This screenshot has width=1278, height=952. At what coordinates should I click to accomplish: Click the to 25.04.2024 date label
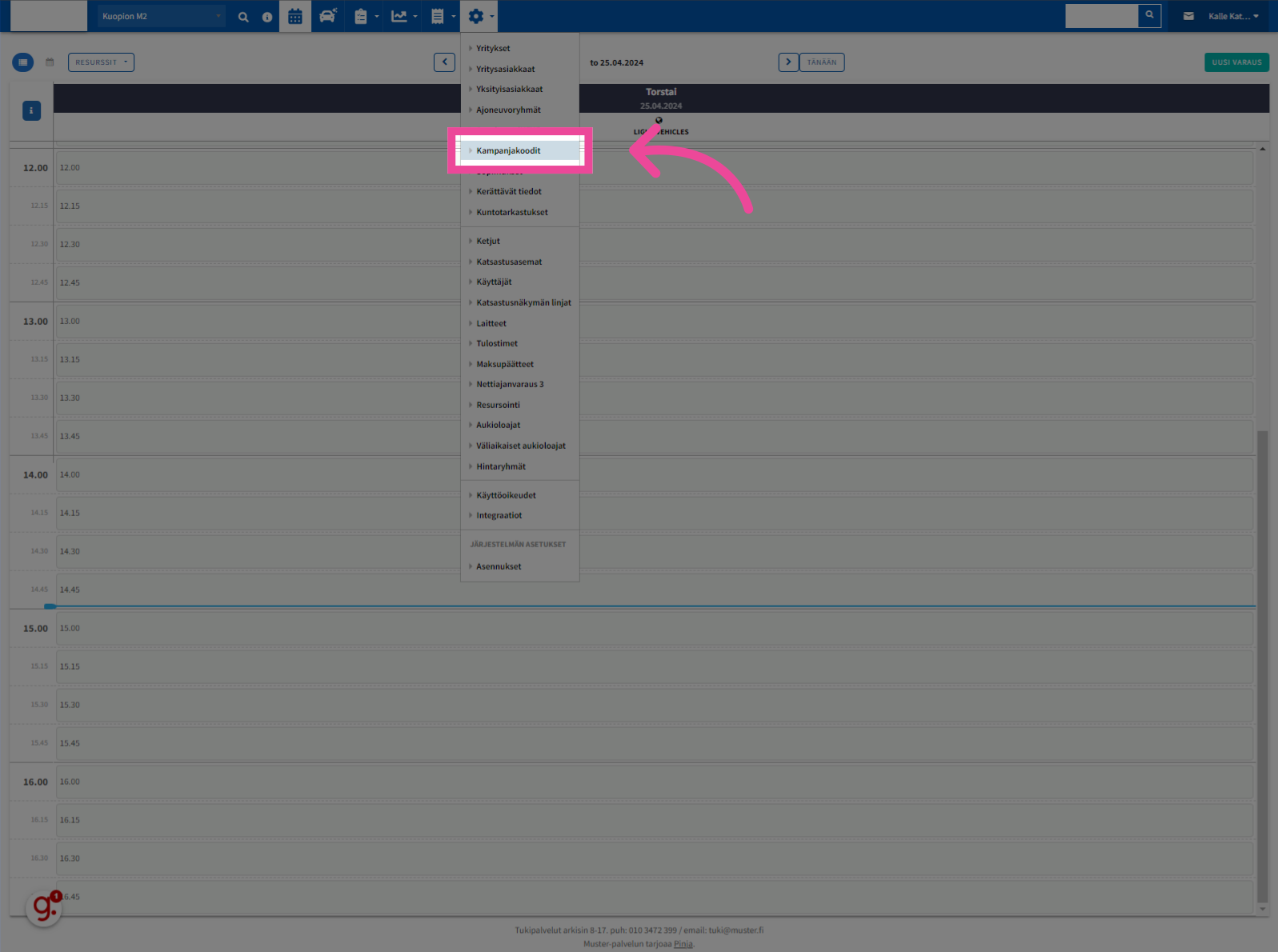tap(616, 62)
